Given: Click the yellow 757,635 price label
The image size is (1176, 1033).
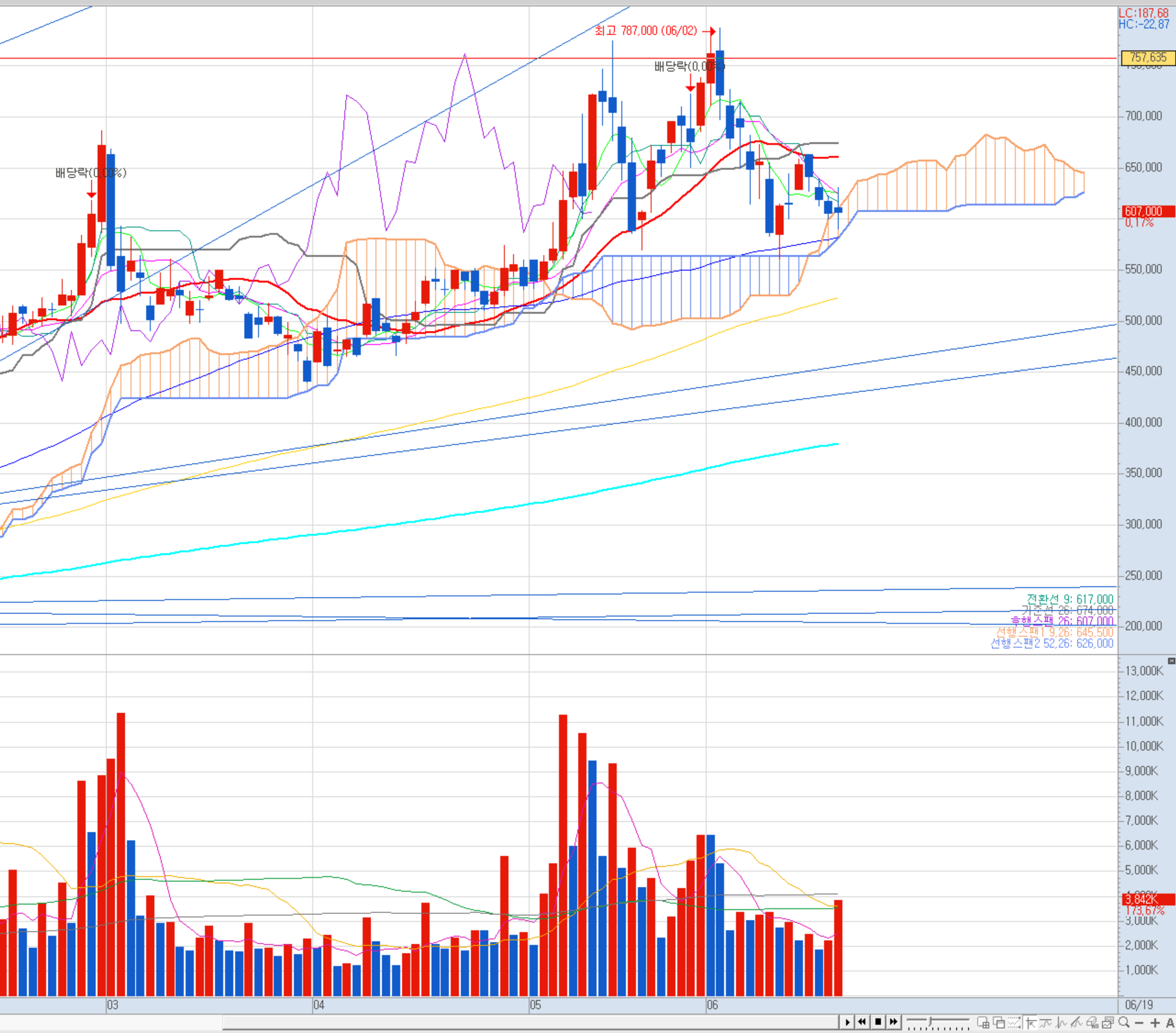Looking at the screenshot, I should coord(1148,57).
